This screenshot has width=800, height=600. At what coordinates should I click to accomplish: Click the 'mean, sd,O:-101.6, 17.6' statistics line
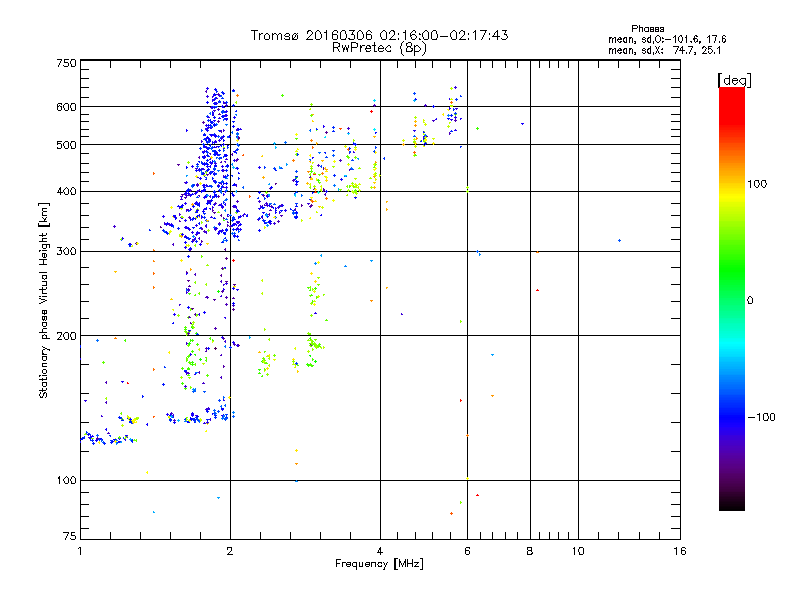coord(667,39)
